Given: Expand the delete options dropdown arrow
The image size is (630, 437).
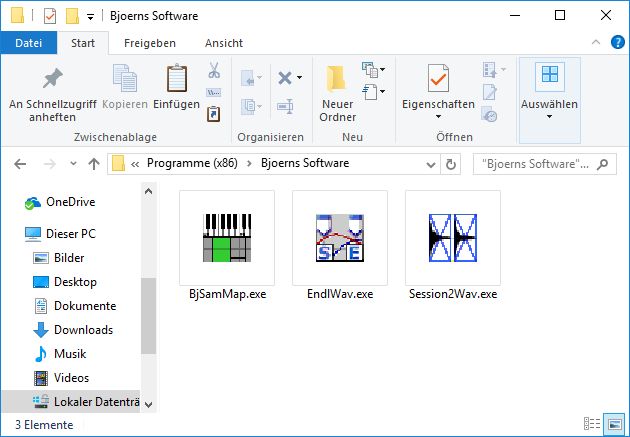Looking at the screenshot, I should [x=300, y=78].
